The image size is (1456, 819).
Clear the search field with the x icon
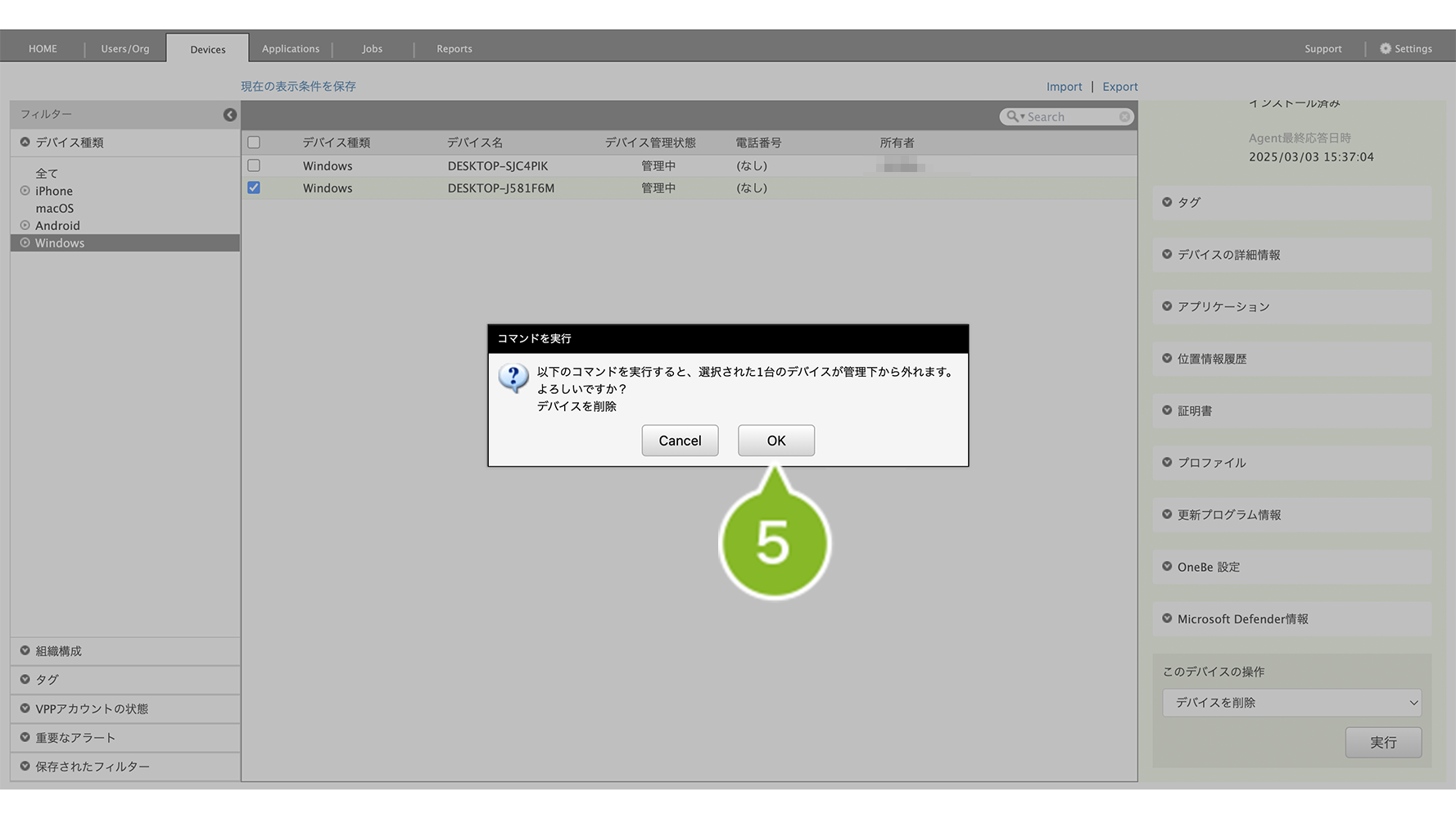pyautogui.click(x=1124, y=117)
